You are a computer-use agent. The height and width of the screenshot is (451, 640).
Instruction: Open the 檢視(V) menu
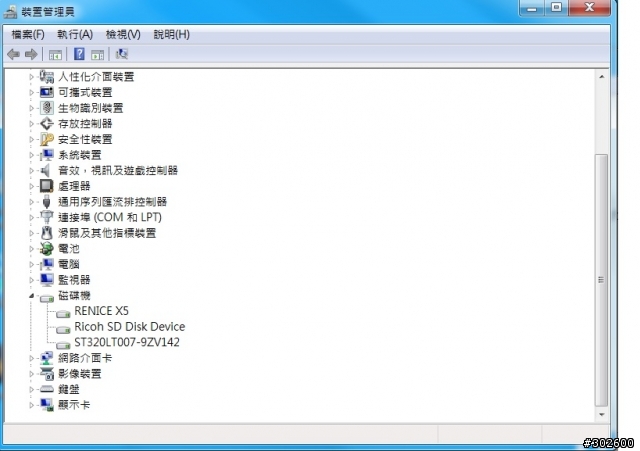coord(123,34)
